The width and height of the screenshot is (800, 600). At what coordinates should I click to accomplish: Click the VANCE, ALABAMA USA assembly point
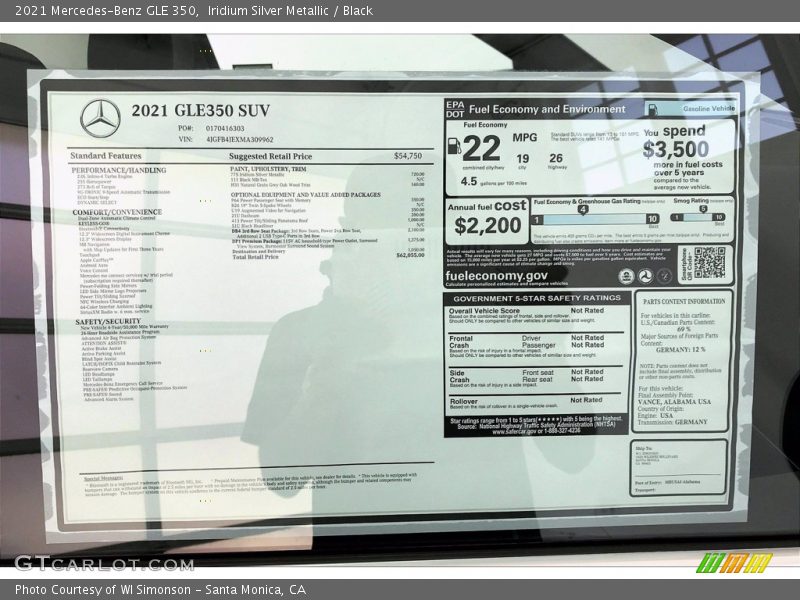(x=674, y=402)
